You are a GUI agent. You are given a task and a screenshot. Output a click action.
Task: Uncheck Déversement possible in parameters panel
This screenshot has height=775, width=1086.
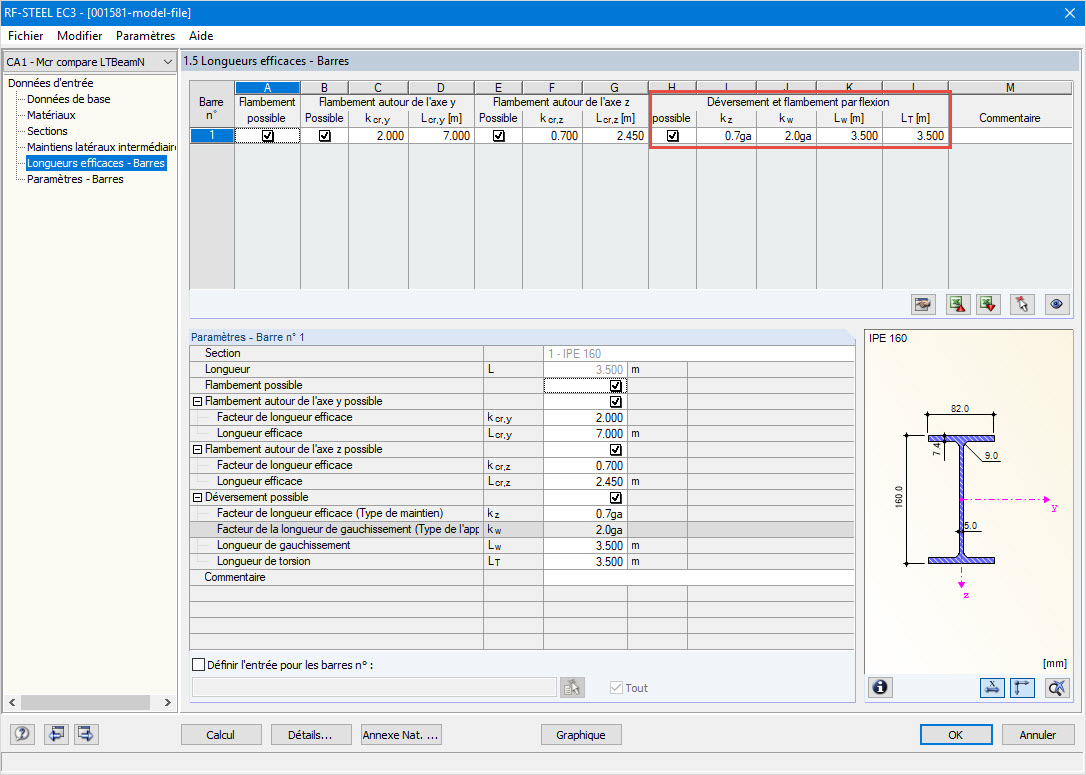tap(615, 497)
